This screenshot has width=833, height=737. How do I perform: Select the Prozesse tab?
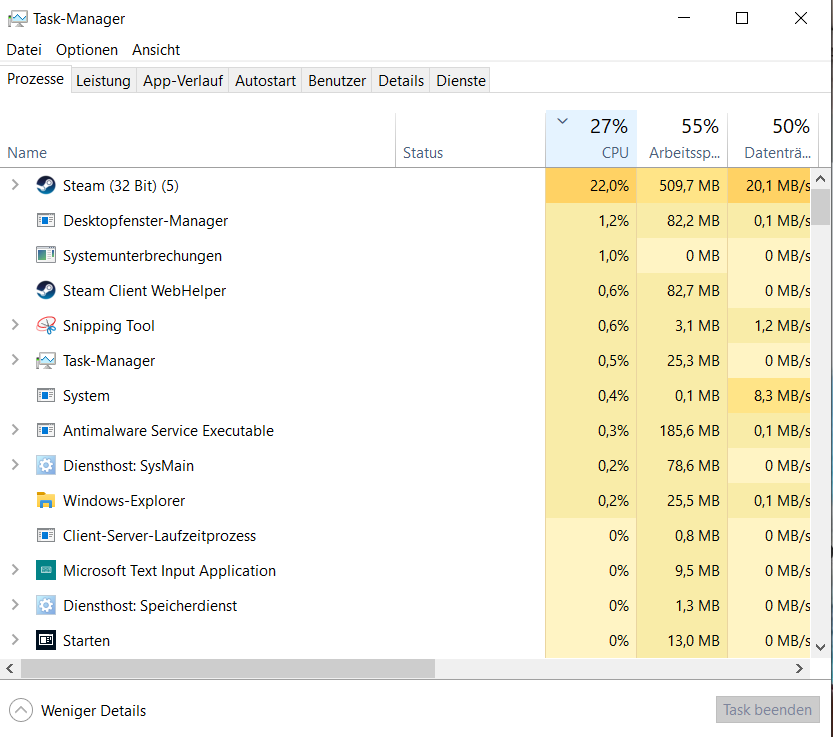[35, 79]
